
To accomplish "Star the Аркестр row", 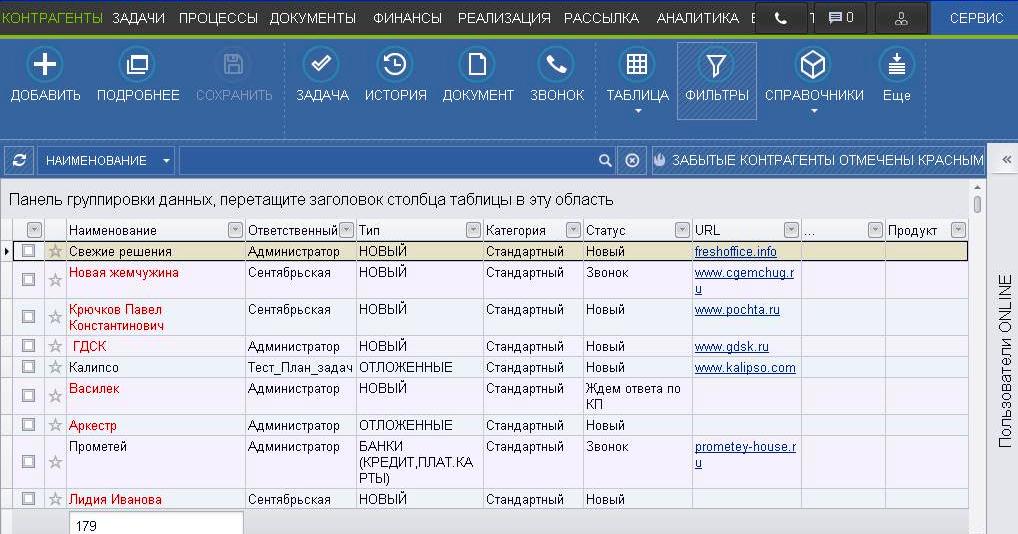I will coord(55,425).
